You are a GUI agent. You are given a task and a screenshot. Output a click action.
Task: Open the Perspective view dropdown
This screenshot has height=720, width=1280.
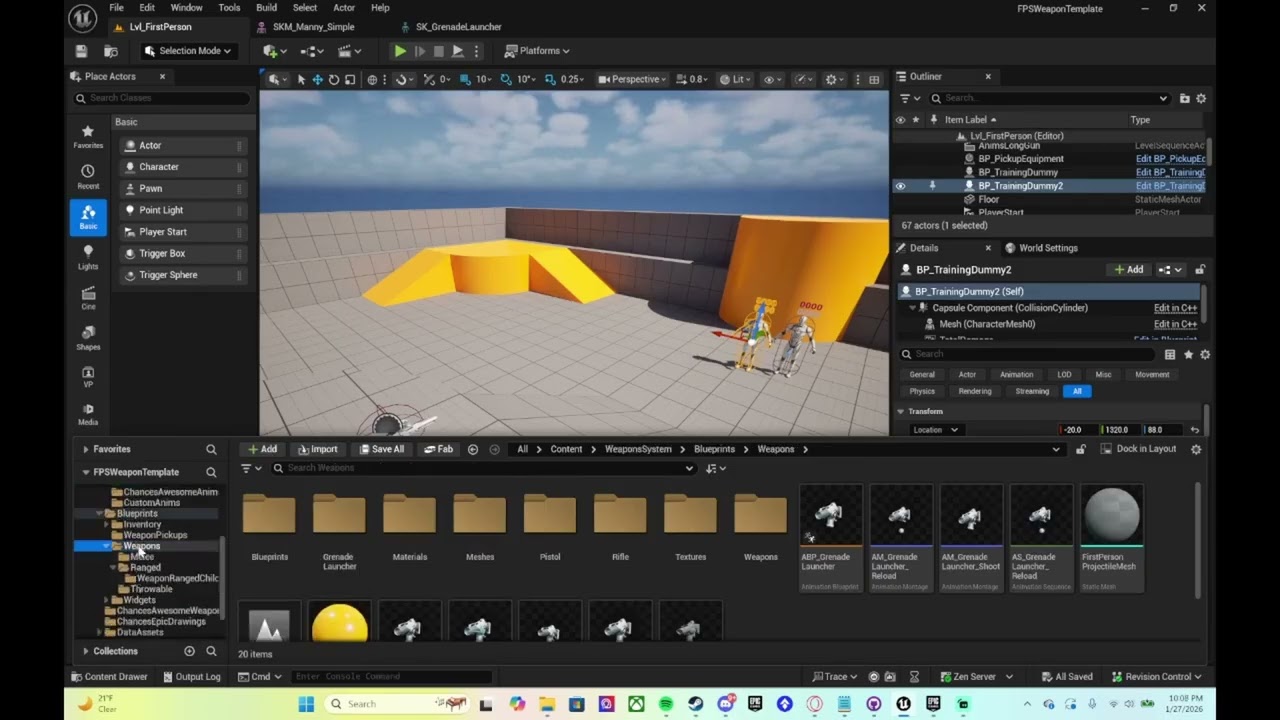pos(633,80)
